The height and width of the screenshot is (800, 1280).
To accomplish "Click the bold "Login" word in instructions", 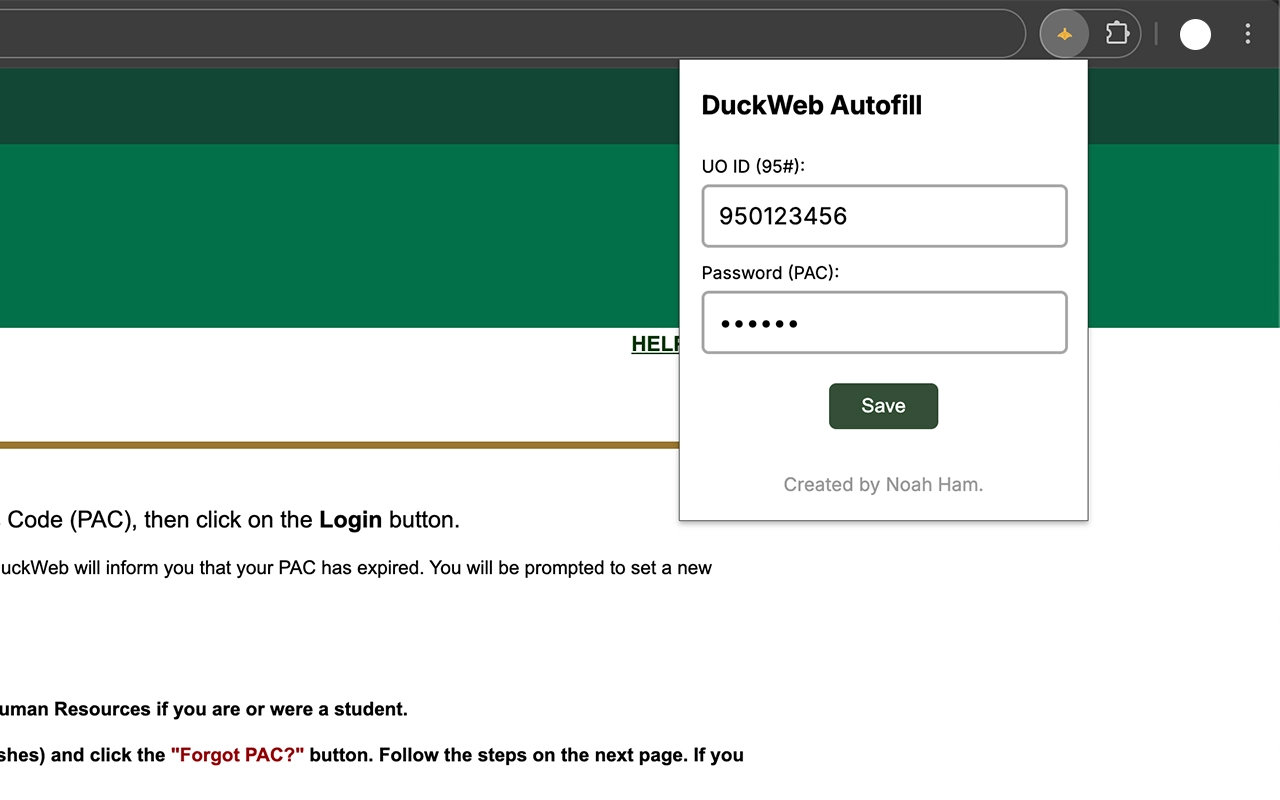I will [350, 520].
